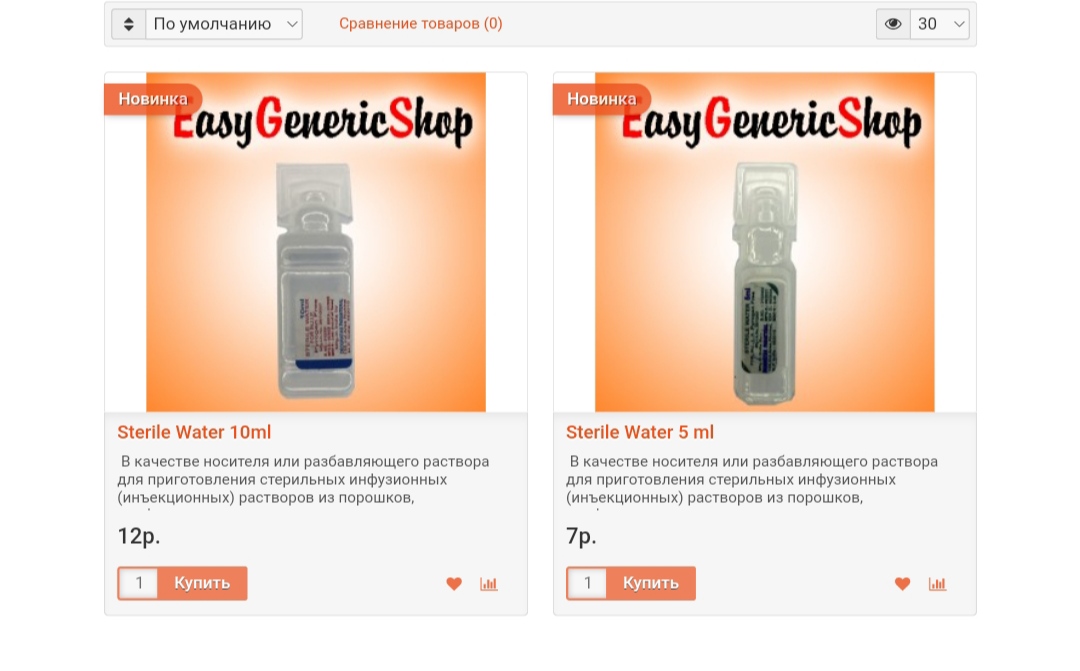Image resolution: width=1080 pixels, height=671 pixels.
Task: Open the 'По умолчанию' sort dropdown
Action: [x=224, y=24]
